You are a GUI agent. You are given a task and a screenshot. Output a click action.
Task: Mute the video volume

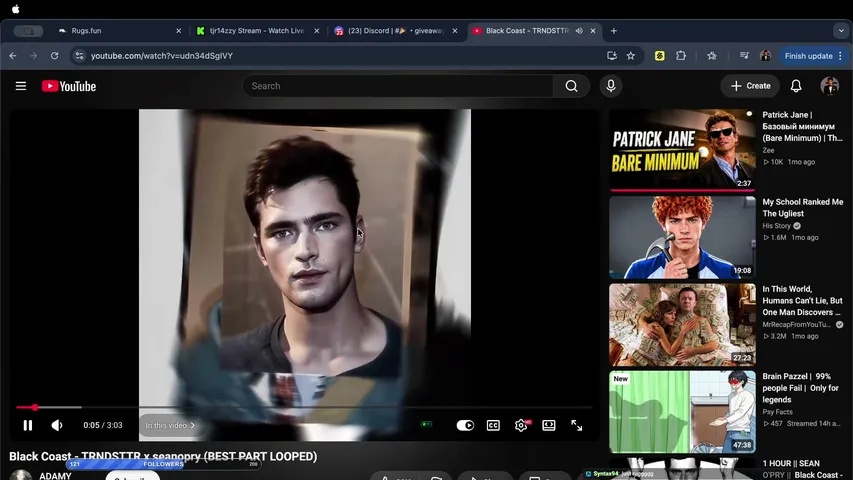click(x=57, y=425)
